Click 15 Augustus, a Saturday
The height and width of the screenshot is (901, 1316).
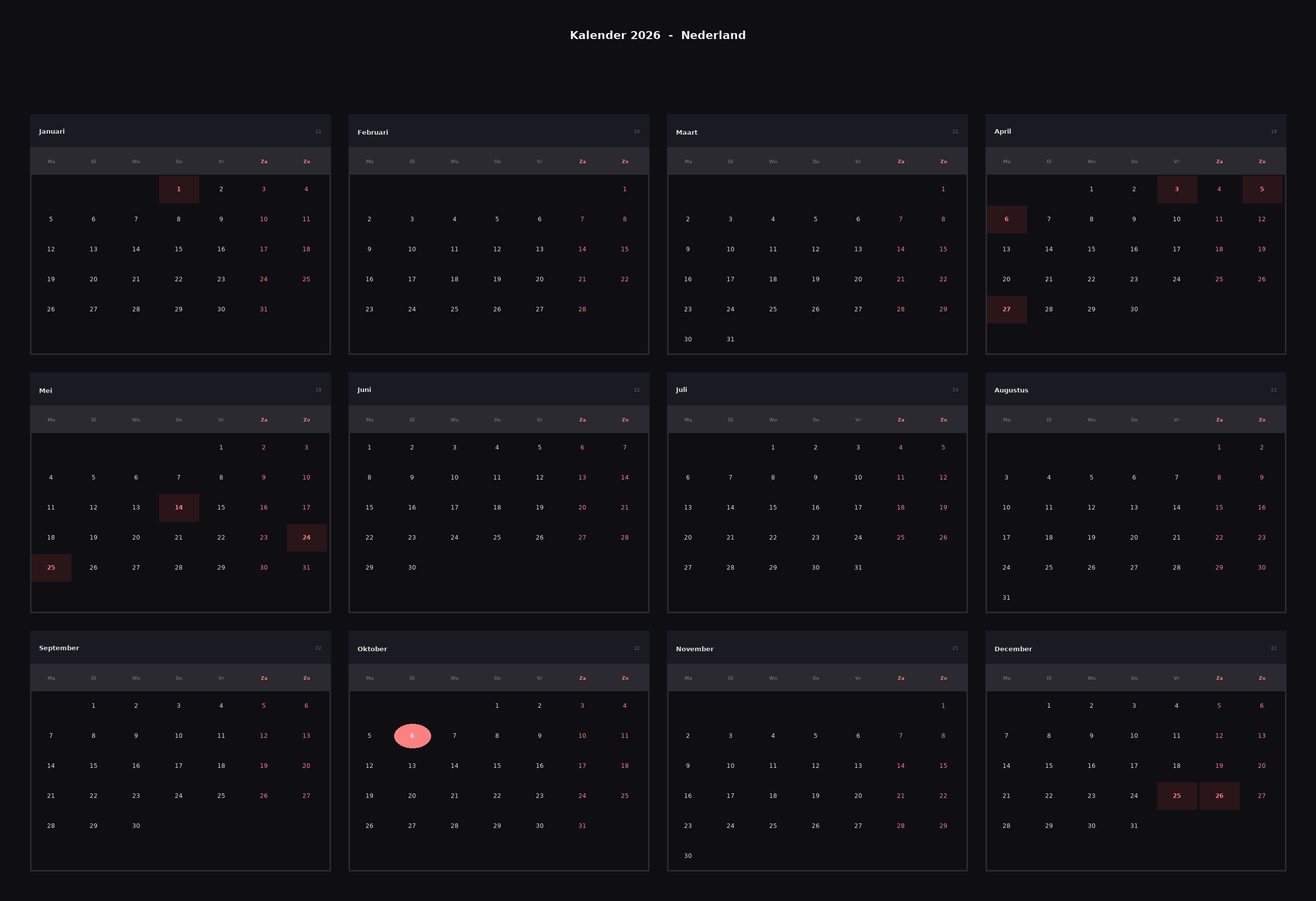pyautogui.click(x=1219, y=508)
